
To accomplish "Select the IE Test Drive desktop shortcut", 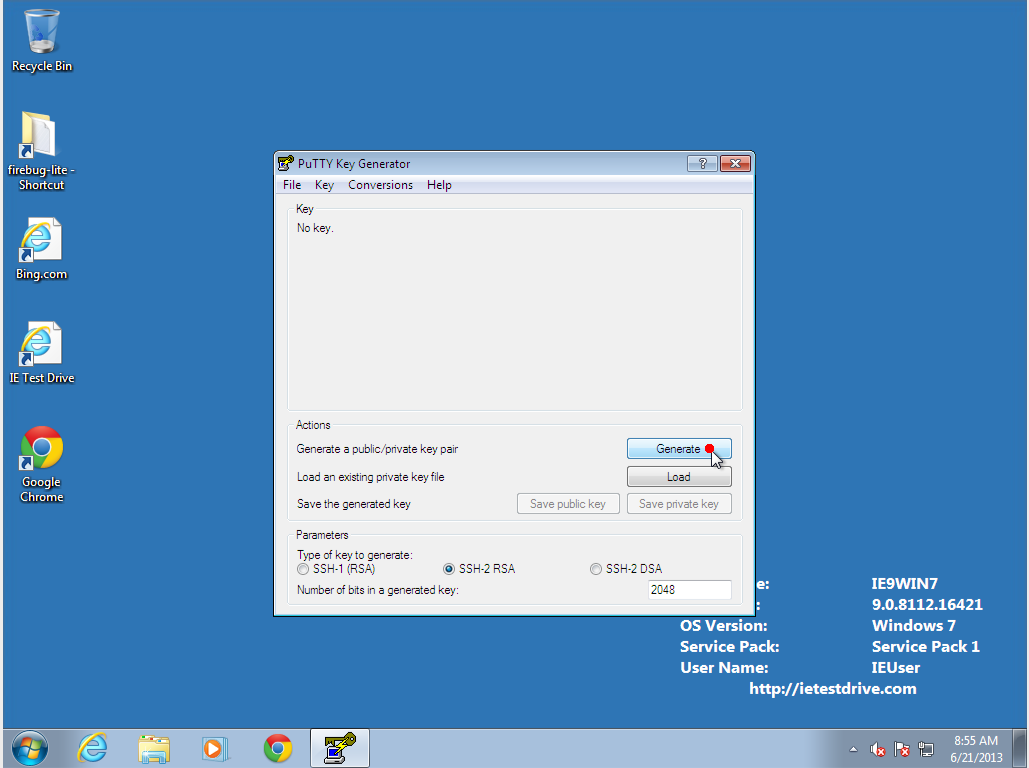I will 41,353.
